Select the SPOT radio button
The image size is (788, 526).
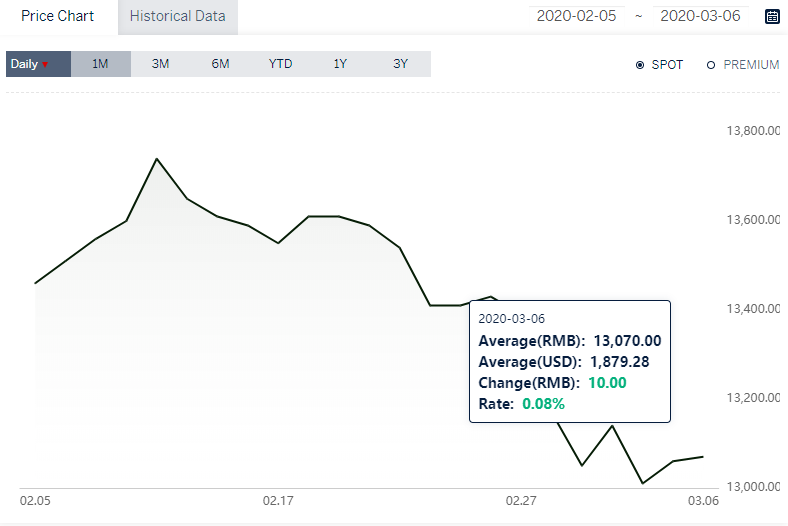tap(640, 65)
